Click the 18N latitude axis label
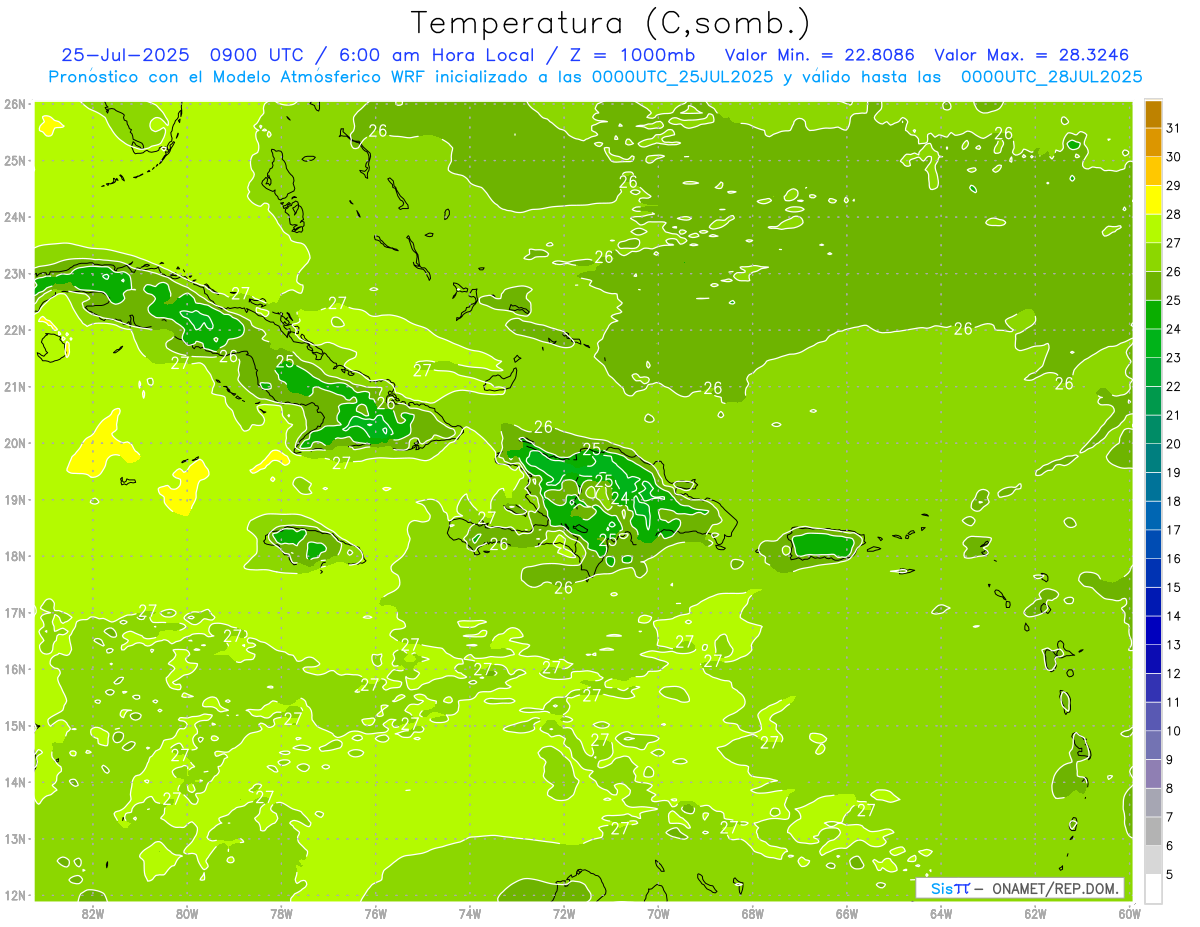Image resolution: width=1200 pixels, height=927 pixels. click(x=15, y=556)
